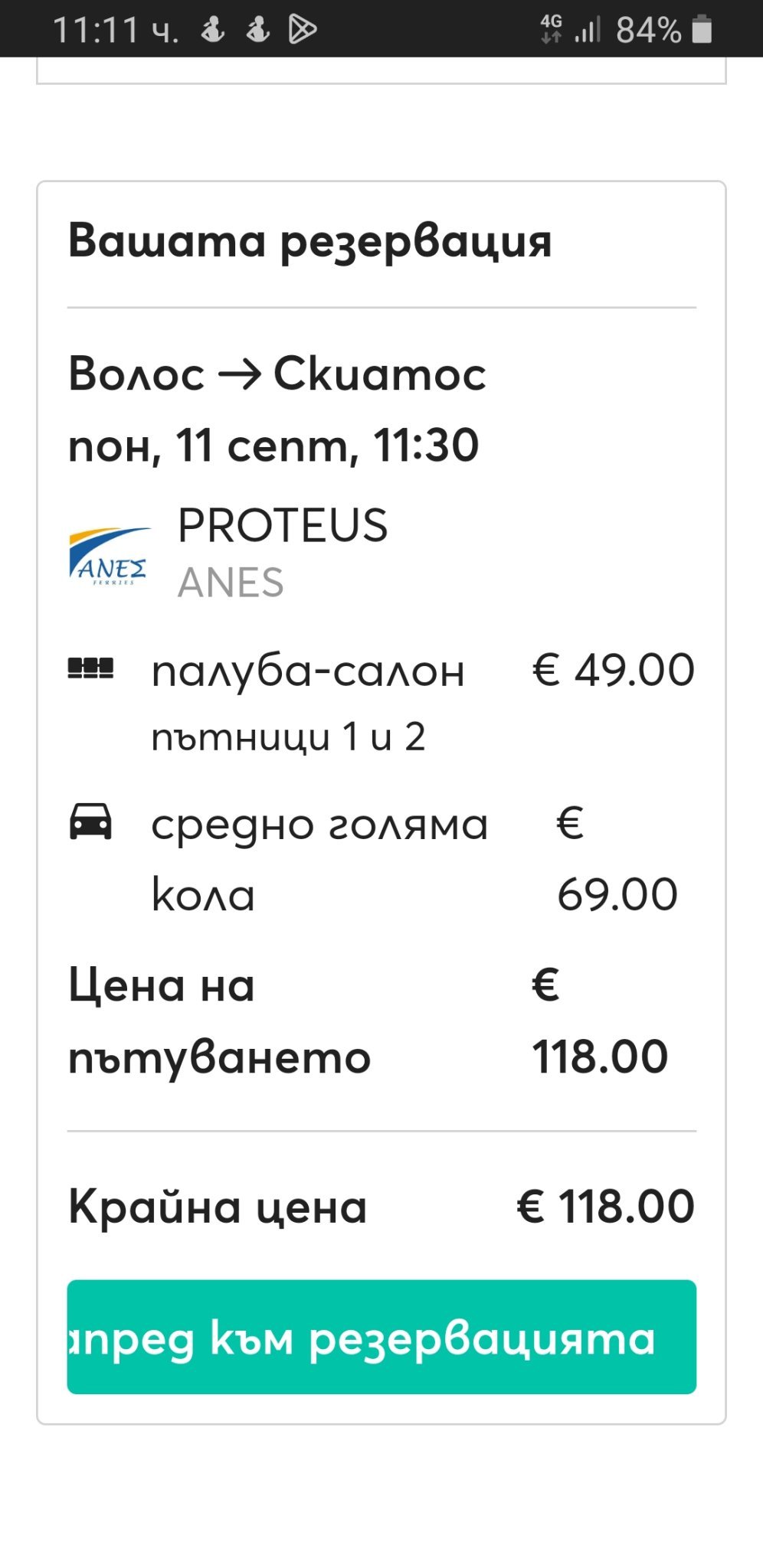Tap the car vehicle icon

90,822
